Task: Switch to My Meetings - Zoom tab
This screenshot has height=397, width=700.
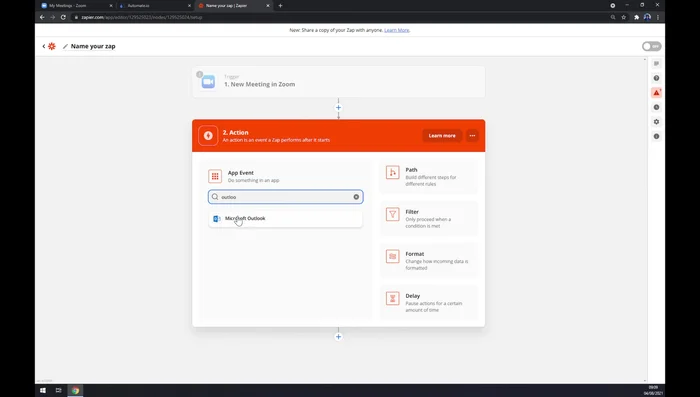Action: 76,6
